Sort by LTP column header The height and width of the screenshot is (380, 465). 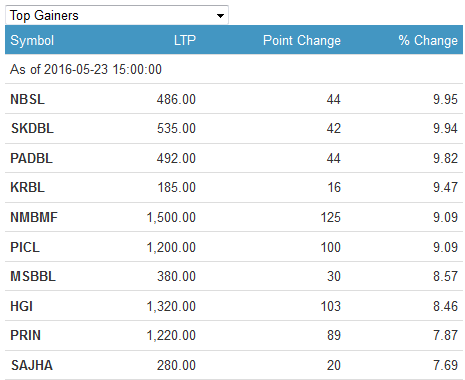pos(185,40)
